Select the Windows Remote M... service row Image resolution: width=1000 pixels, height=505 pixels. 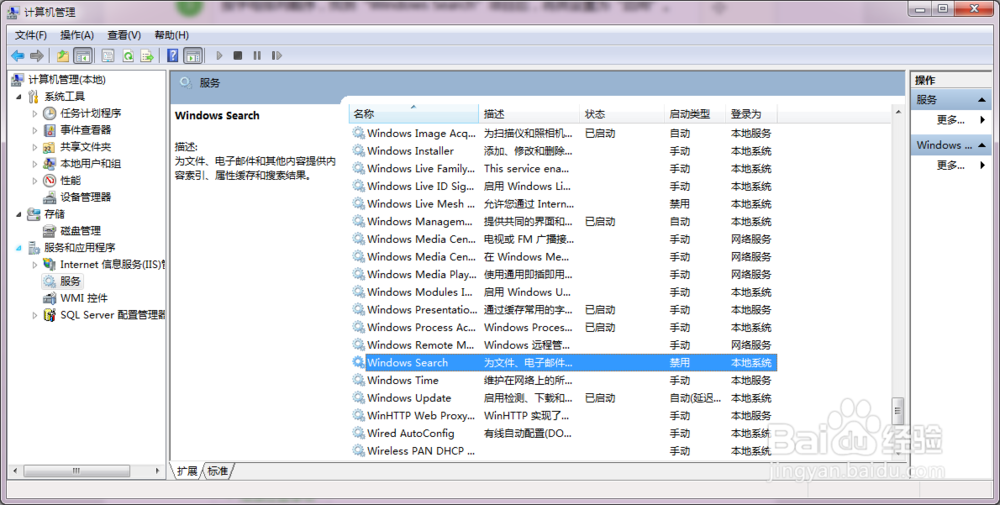[564, 345]
